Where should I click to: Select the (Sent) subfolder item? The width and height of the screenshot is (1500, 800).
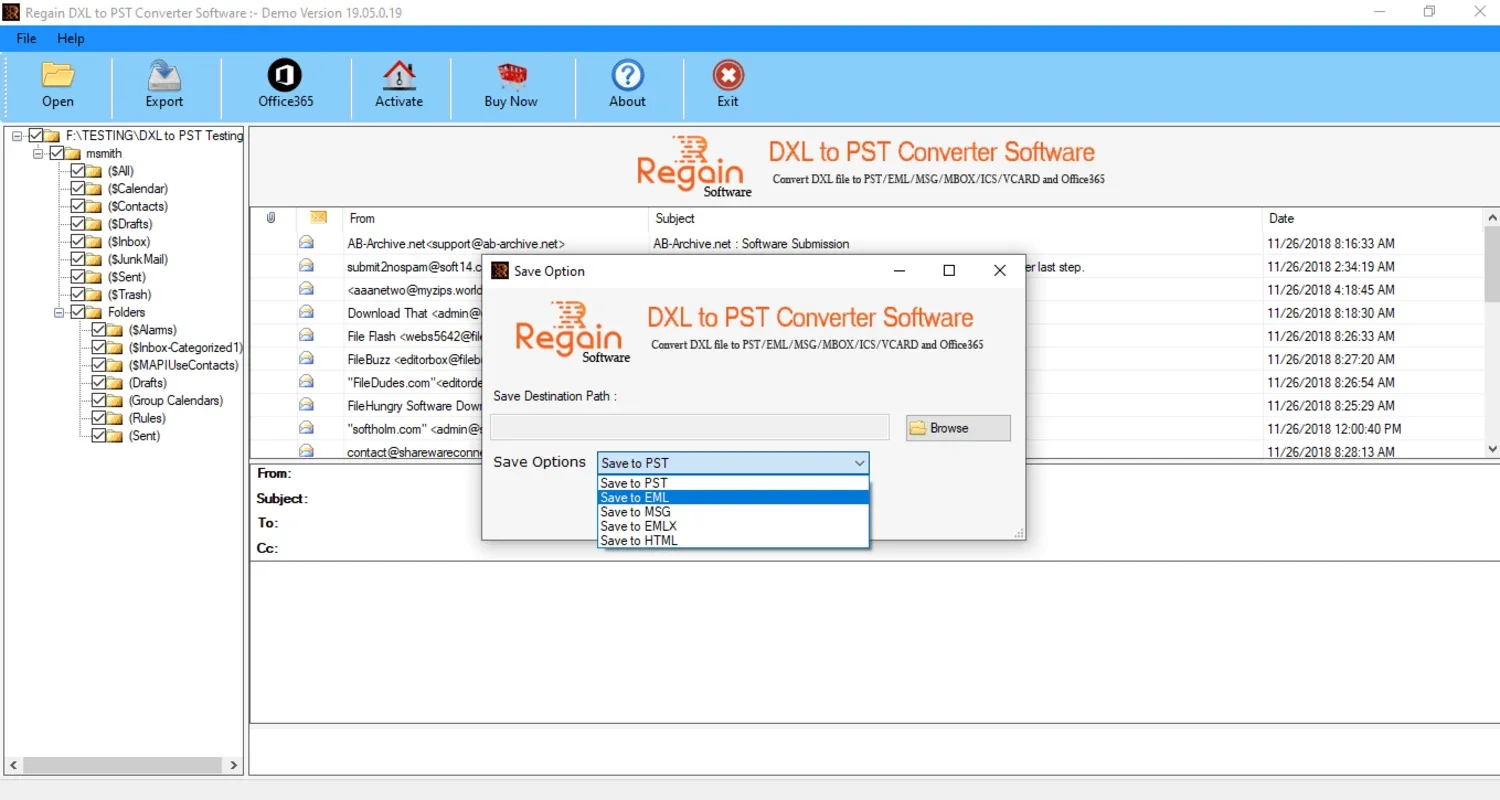click(144, 436)
